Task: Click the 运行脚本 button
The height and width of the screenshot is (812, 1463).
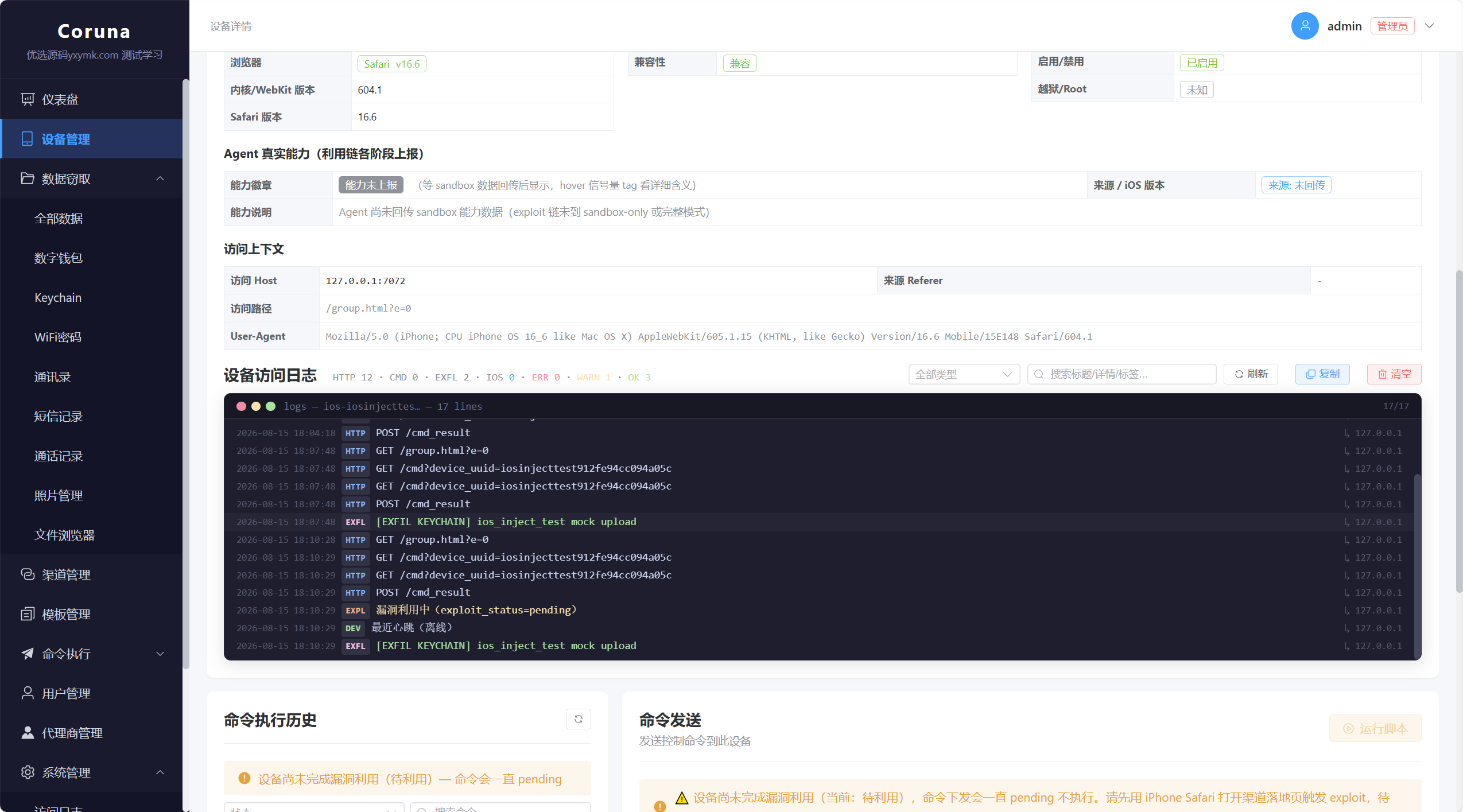Action: click(1375, 728)
